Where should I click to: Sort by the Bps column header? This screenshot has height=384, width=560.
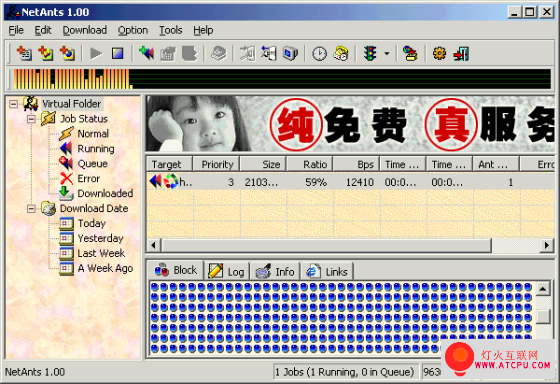click(x=356, y=164)
